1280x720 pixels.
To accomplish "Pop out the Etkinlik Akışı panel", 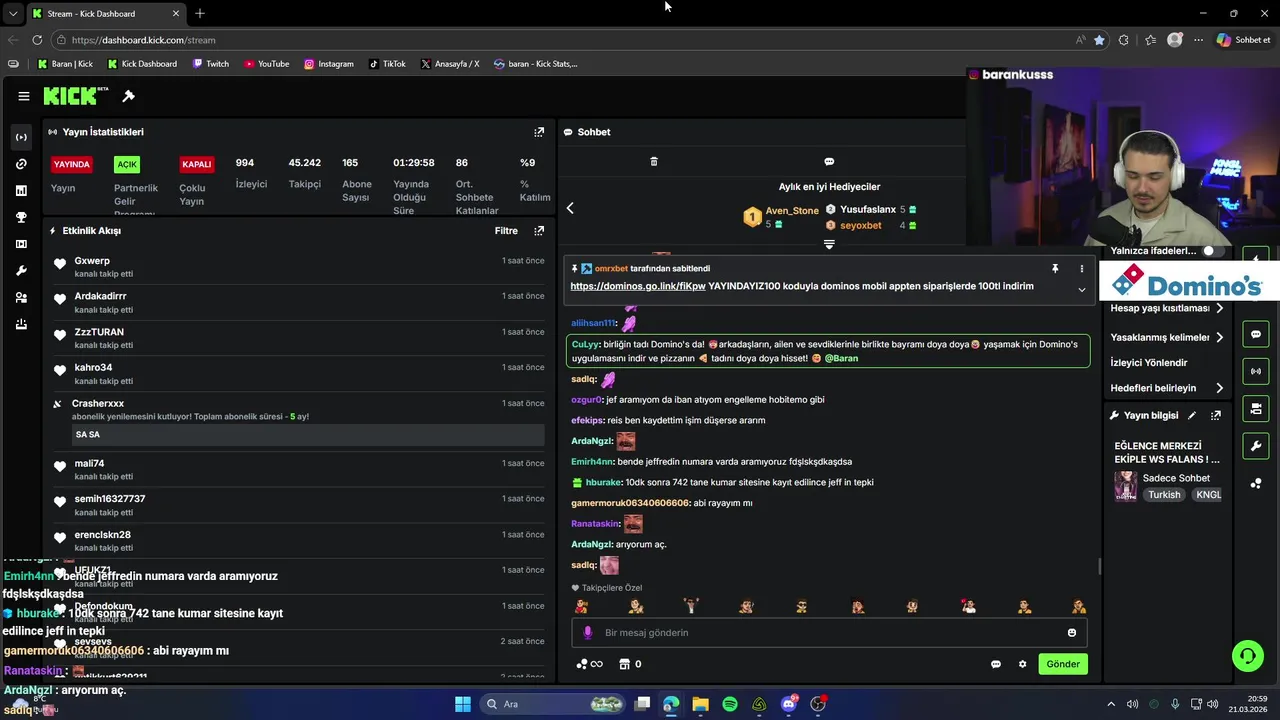I will 539,231.
